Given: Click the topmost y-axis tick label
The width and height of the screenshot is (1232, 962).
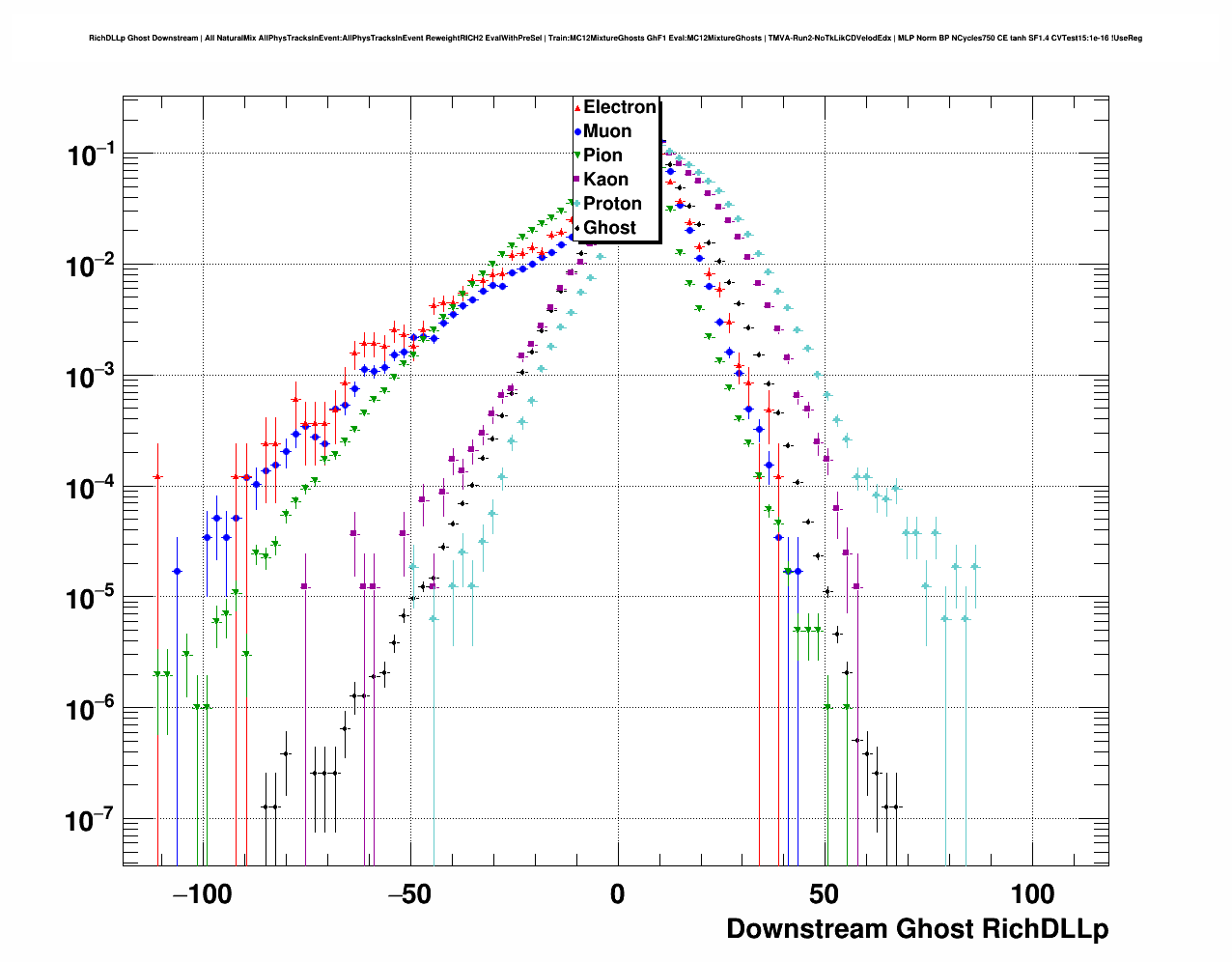Looking at the screenshot, I should coord(91,156).
